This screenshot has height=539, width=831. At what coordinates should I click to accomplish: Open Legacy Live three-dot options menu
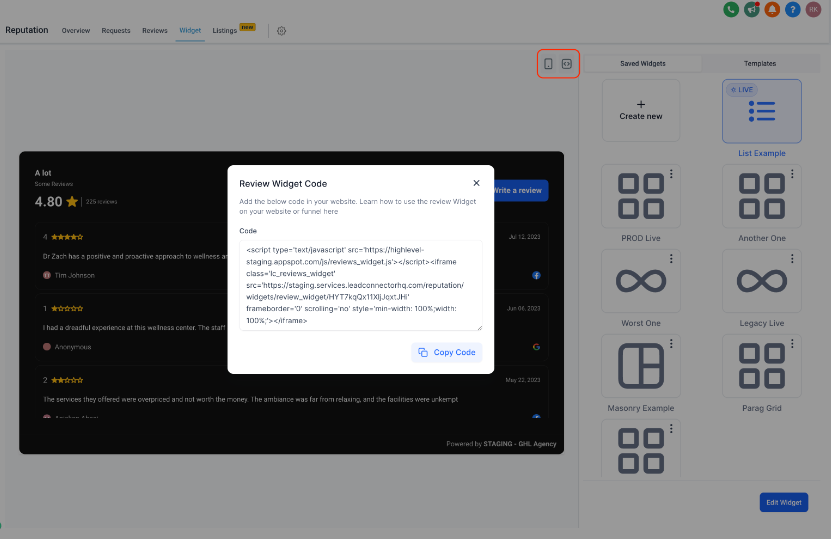(792, 259)
